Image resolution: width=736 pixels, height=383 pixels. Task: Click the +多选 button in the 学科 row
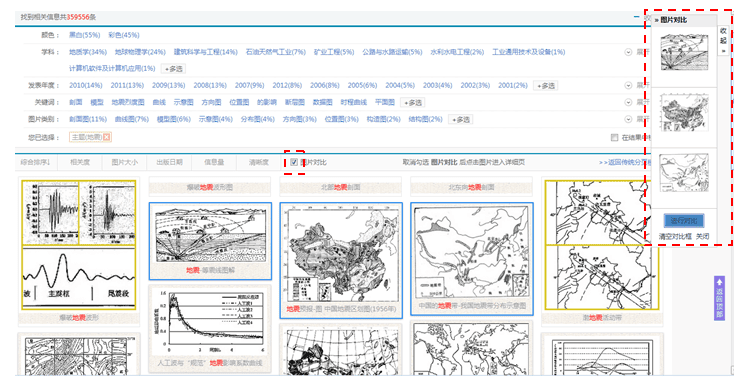click(173, 69)
